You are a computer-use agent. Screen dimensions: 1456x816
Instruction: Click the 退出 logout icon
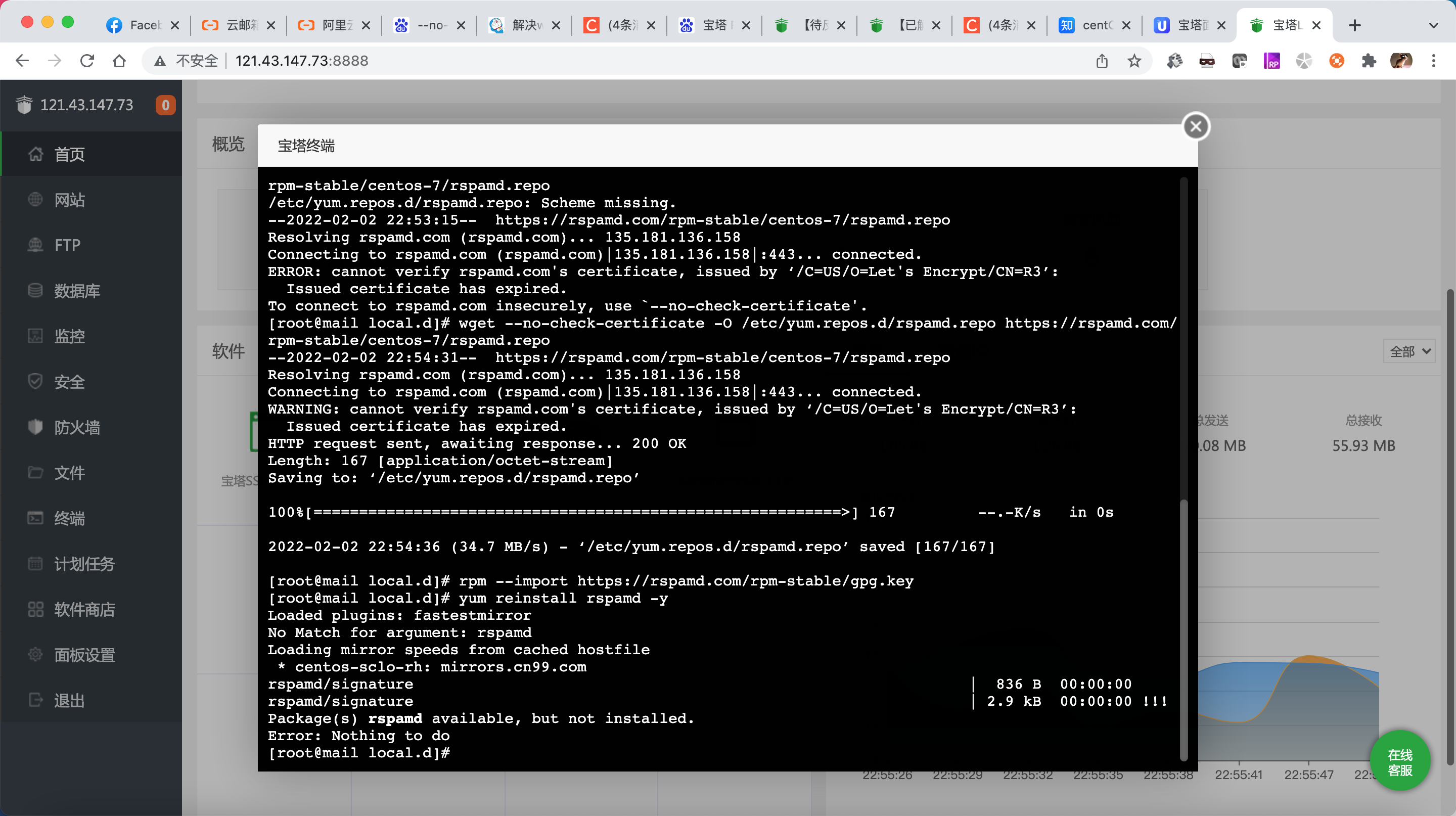pyautogui.click(x=35, y=700)
